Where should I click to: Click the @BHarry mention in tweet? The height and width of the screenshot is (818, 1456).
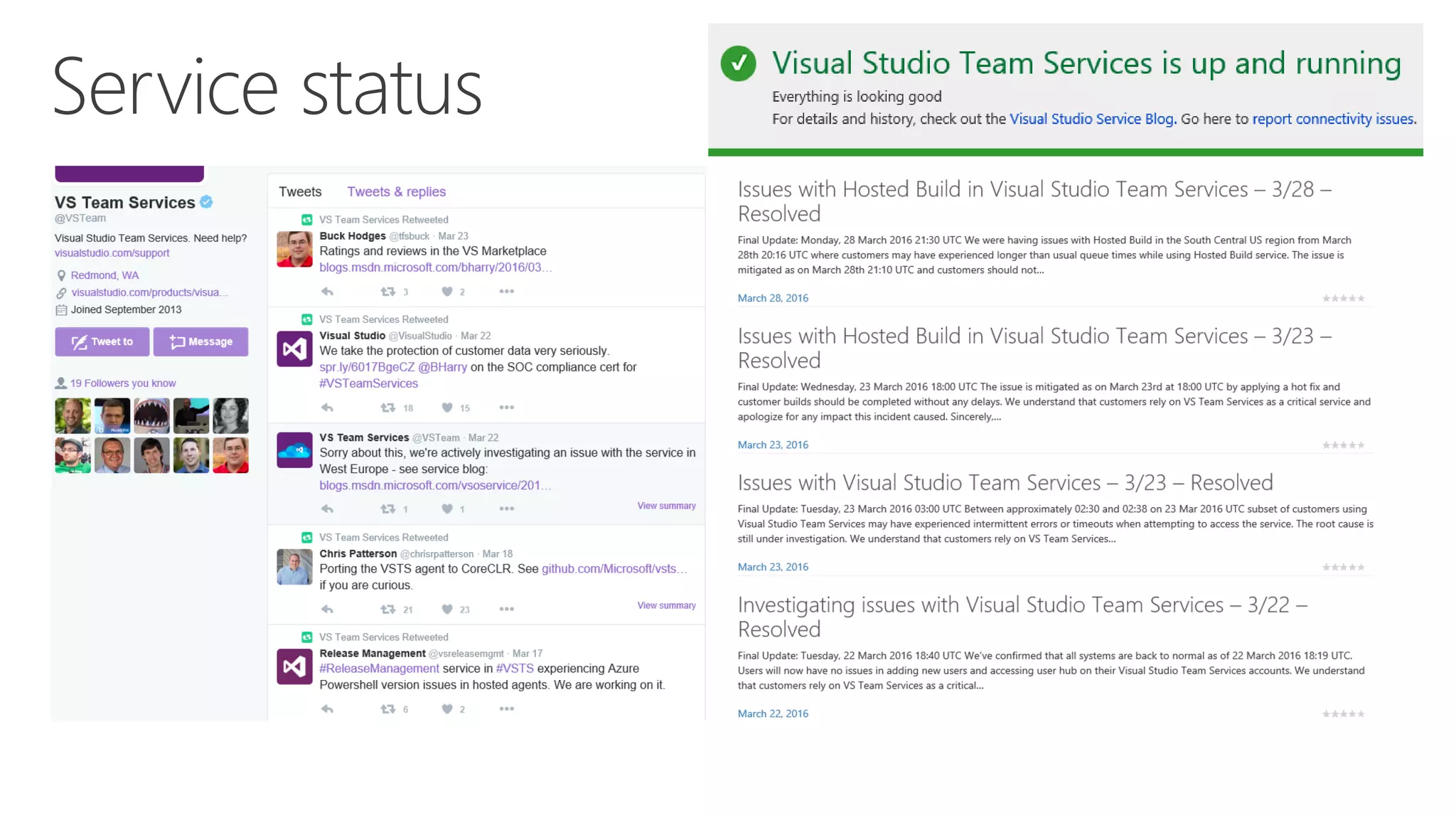[x=442, y=367]
